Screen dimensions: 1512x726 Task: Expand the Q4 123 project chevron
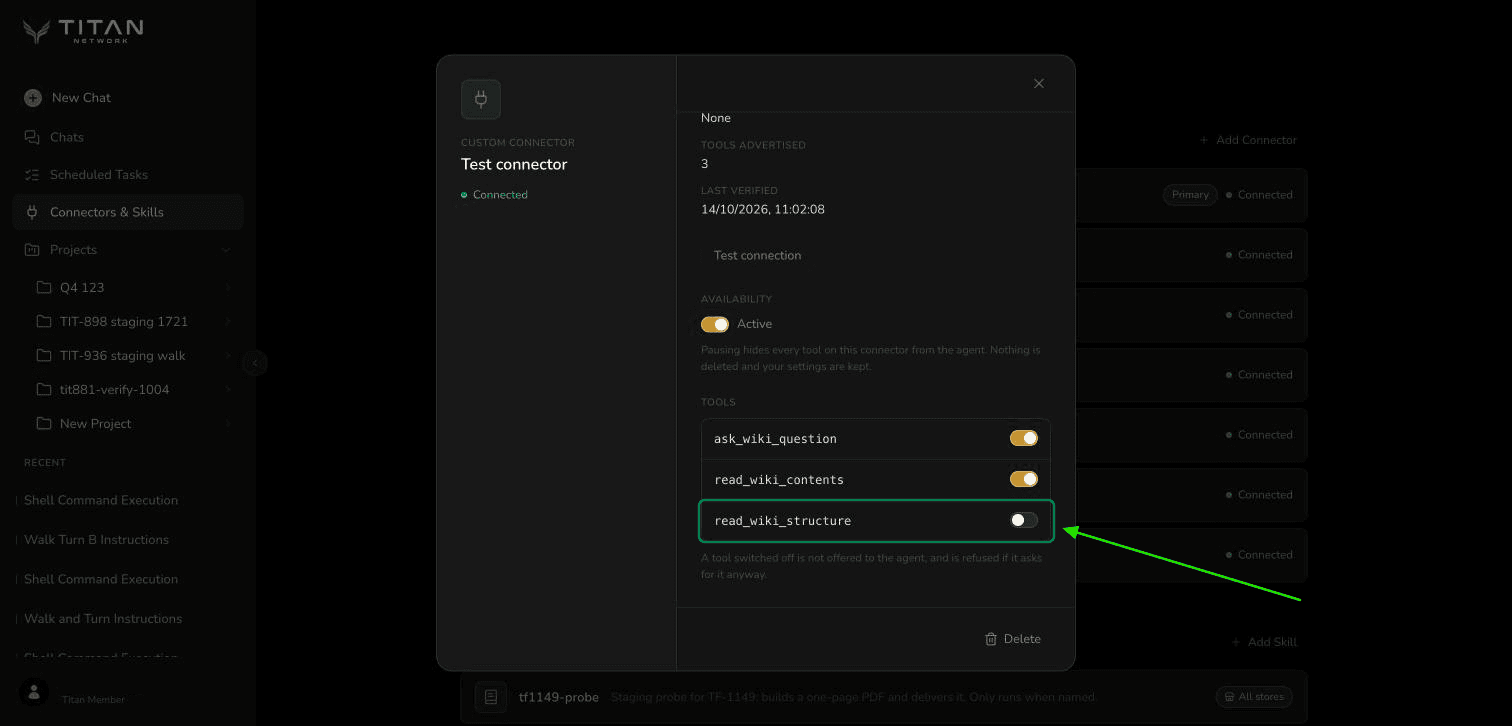228,287
